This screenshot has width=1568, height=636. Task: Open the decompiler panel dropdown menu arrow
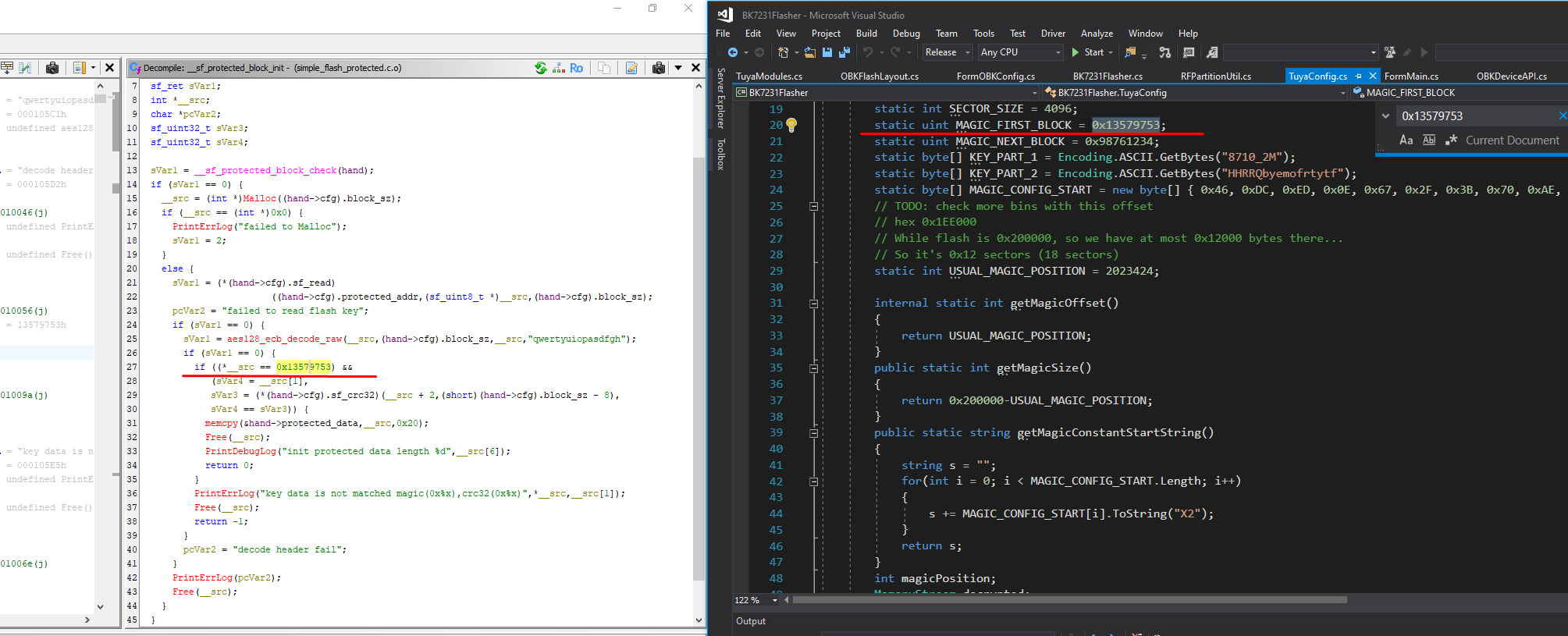pyautogui.click(x=678, y=68)
